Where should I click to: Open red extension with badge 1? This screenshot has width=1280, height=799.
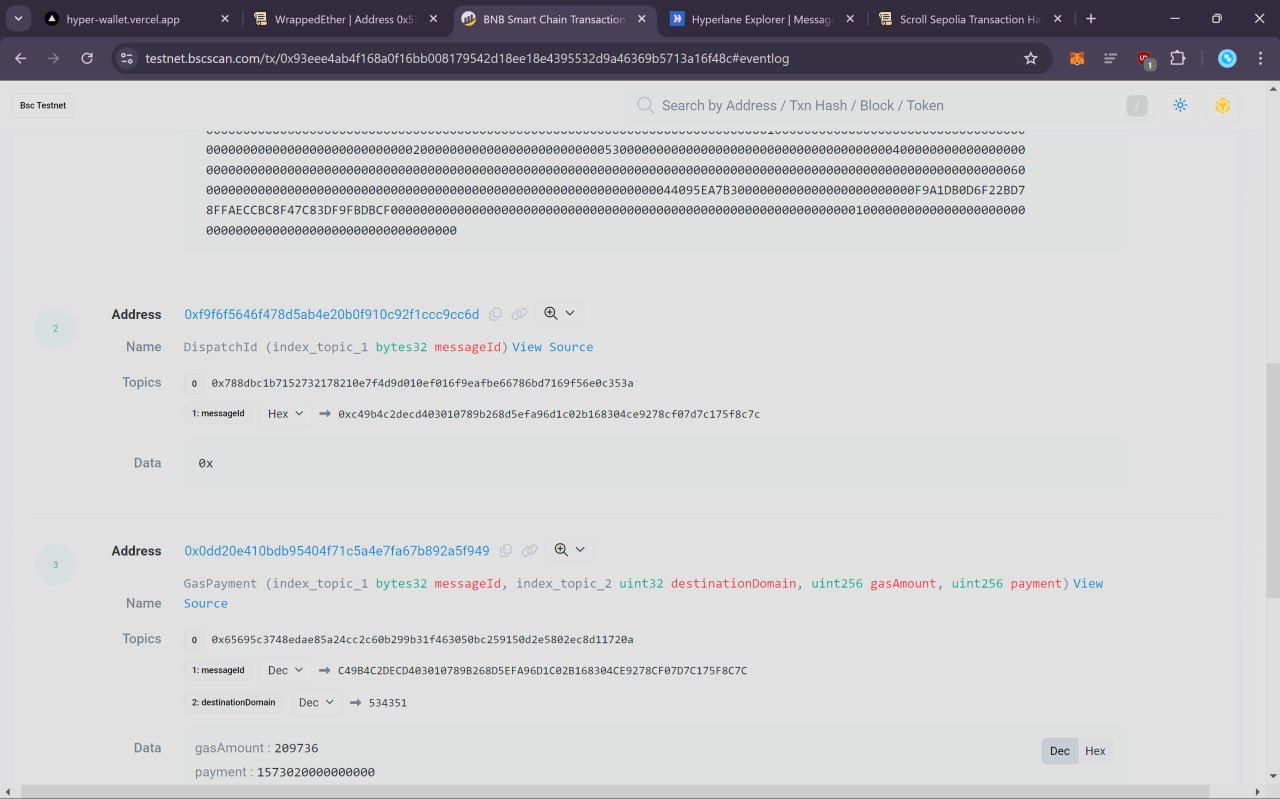(1146, 60)
